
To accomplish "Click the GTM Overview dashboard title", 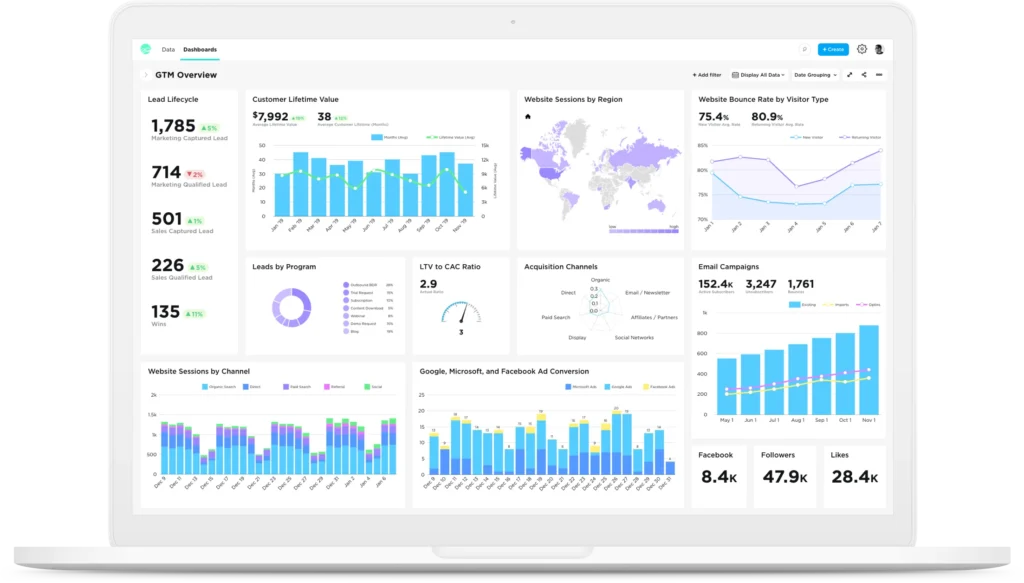I will click(x=186, y=75).
